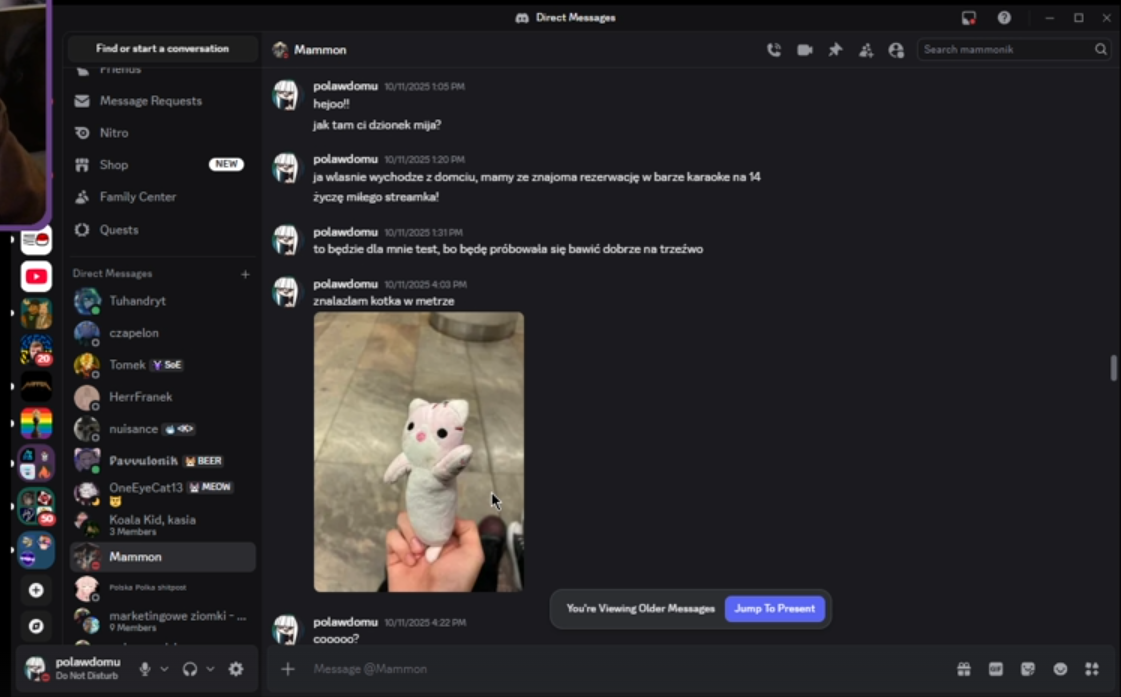Toggle the microphone mute button
Screen dimensions: 1121x697
click(145, 669)
